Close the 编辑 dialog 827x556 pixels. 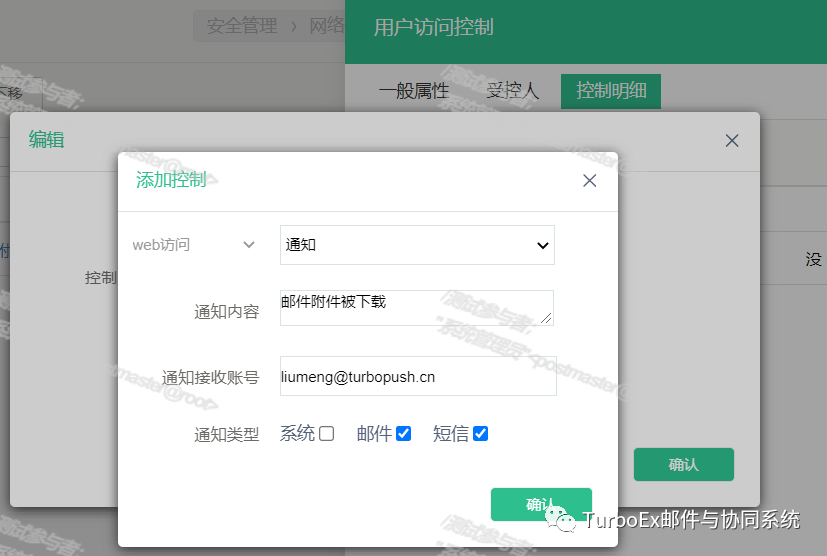tap(732, 141)
